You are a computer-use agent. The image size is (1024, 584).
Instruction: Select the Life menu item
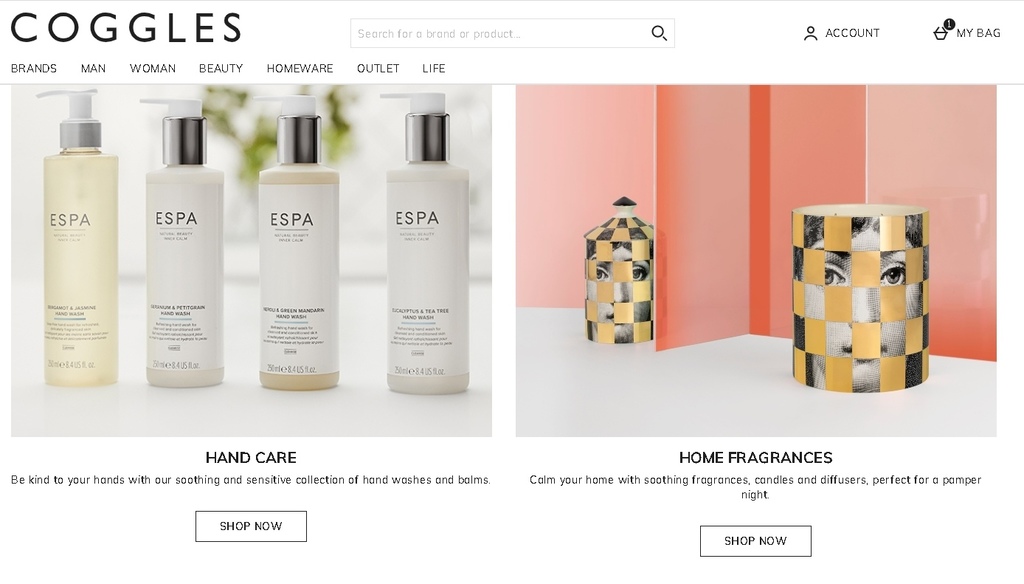pyautogui.click(x=434, y=68)
